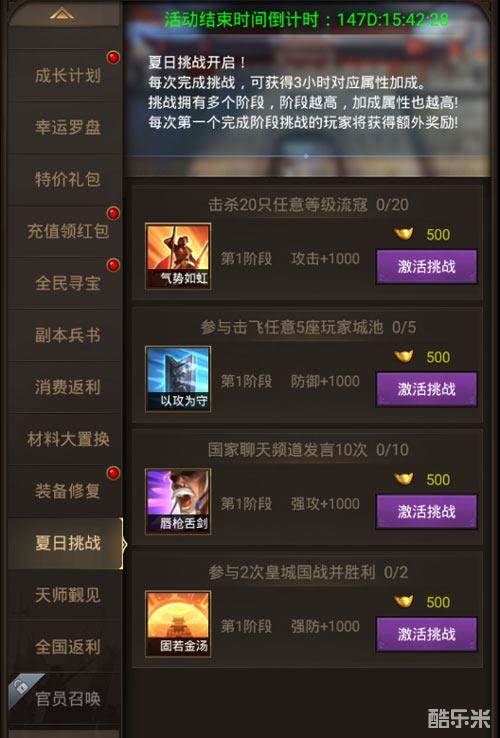The image size is (500, 738).
Task: Click the arrow marker beside 夏日挑战
Action: 124,545
